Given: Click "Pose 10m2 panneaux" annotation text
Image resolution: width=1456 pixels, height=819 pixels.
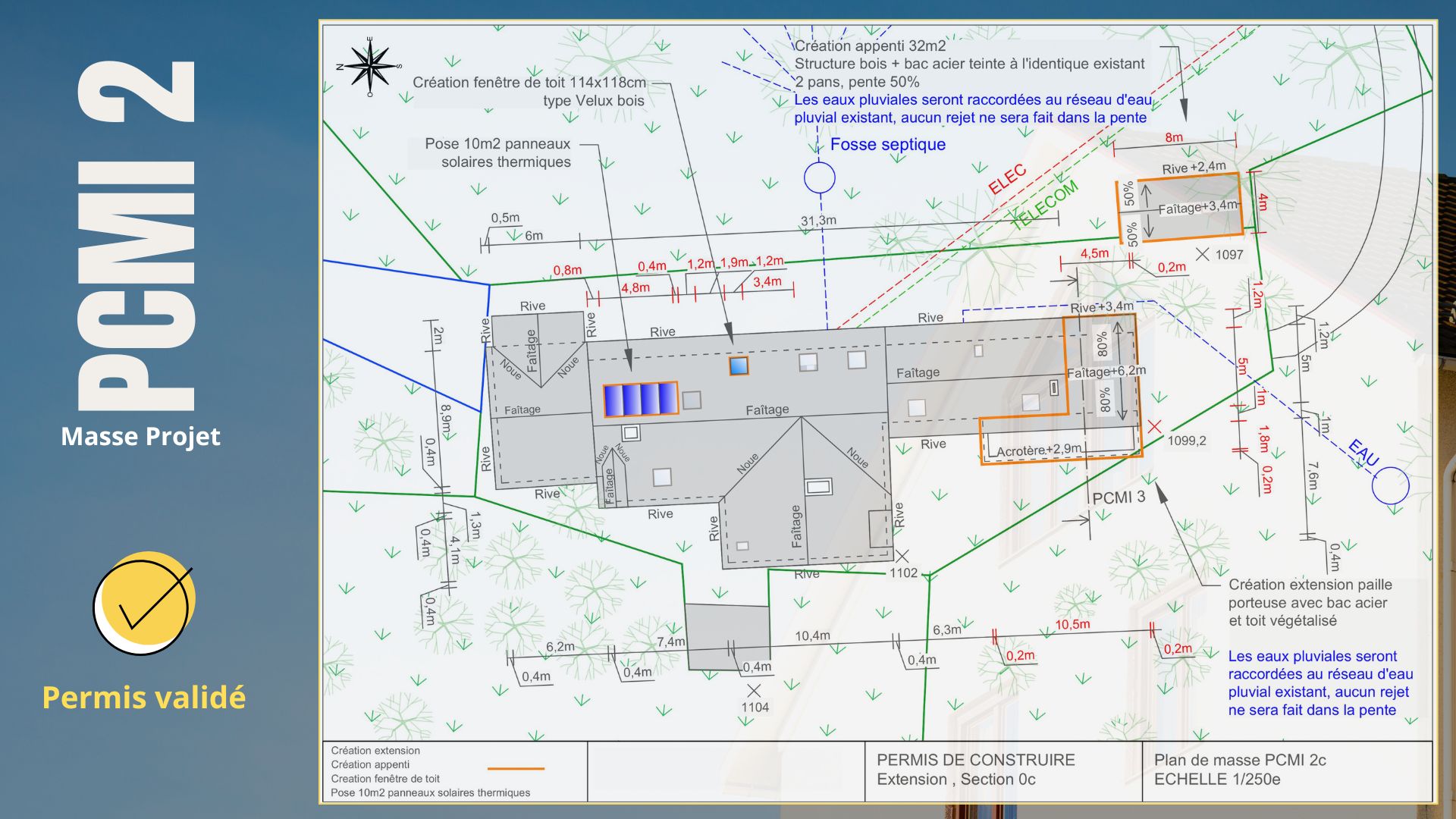Looking at the screenshot, I should pyautogui.click(x=497, y=143).
